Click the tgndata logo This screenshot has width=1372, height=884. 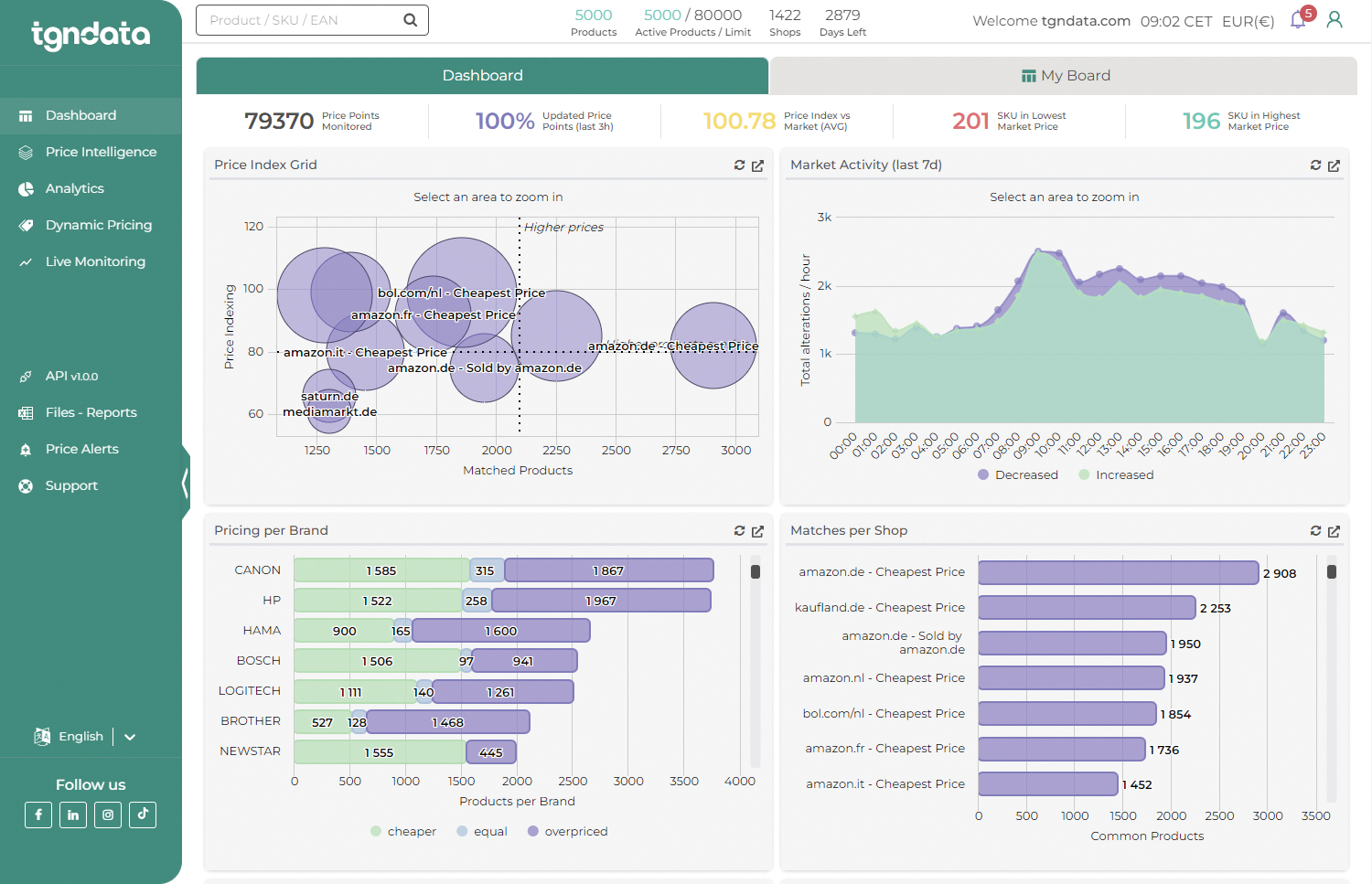click(91, 35)
